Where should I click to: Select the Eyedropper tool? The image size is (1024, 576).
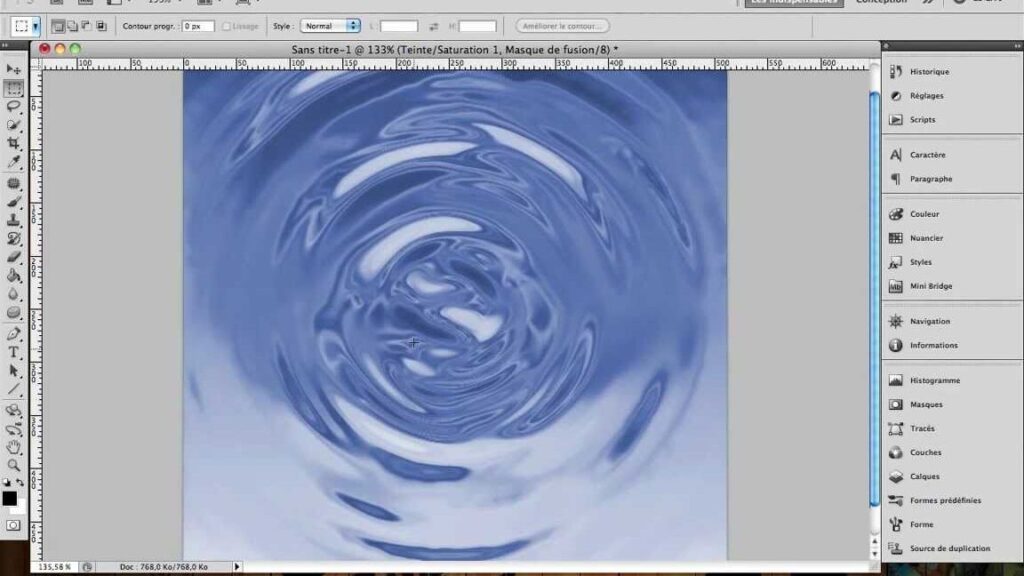[x=13, y=161]
